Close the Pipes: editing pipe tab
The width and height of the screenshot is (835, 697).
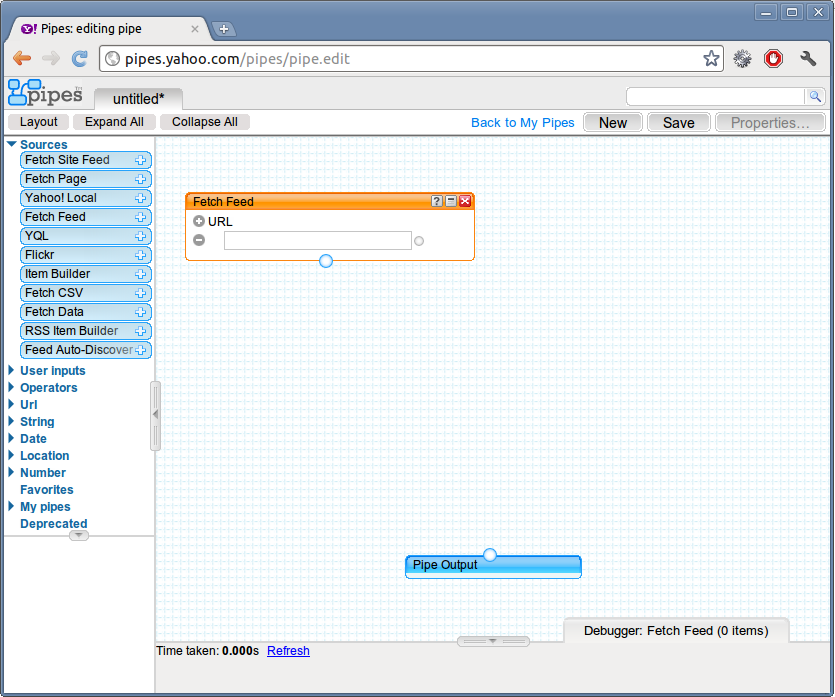(x=195, y=29)
